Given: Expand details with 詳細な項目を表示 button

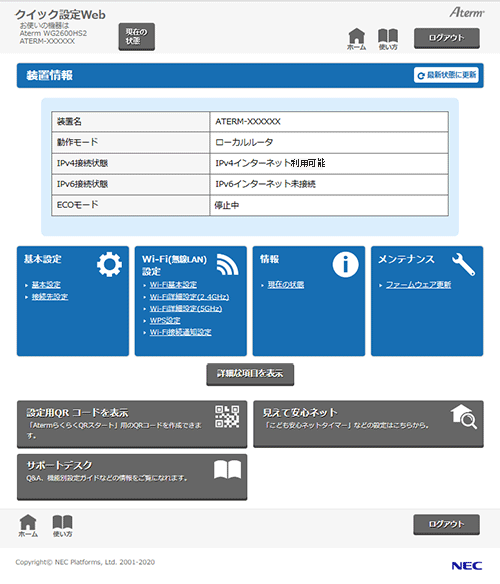Looking at the screenshot, I should coord(250,374).
